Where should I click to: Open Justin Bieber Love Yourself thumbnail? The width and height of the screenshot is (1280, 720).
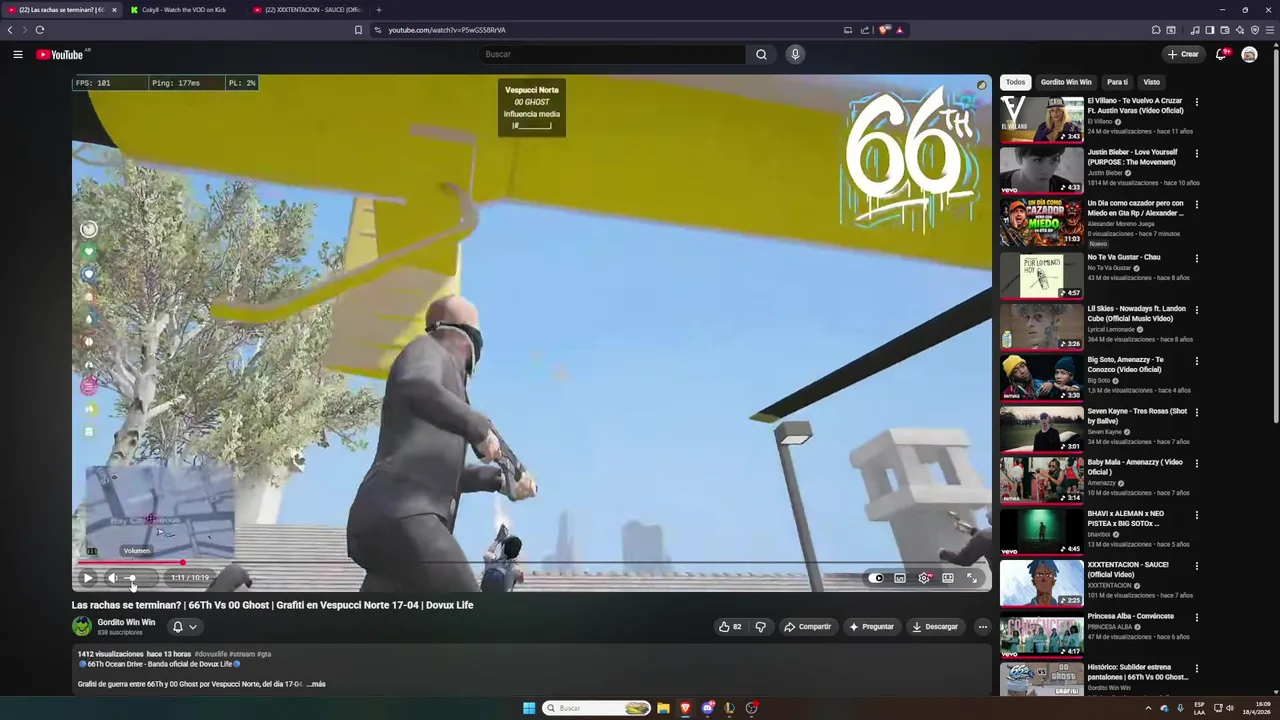(x=1042, y=170)
